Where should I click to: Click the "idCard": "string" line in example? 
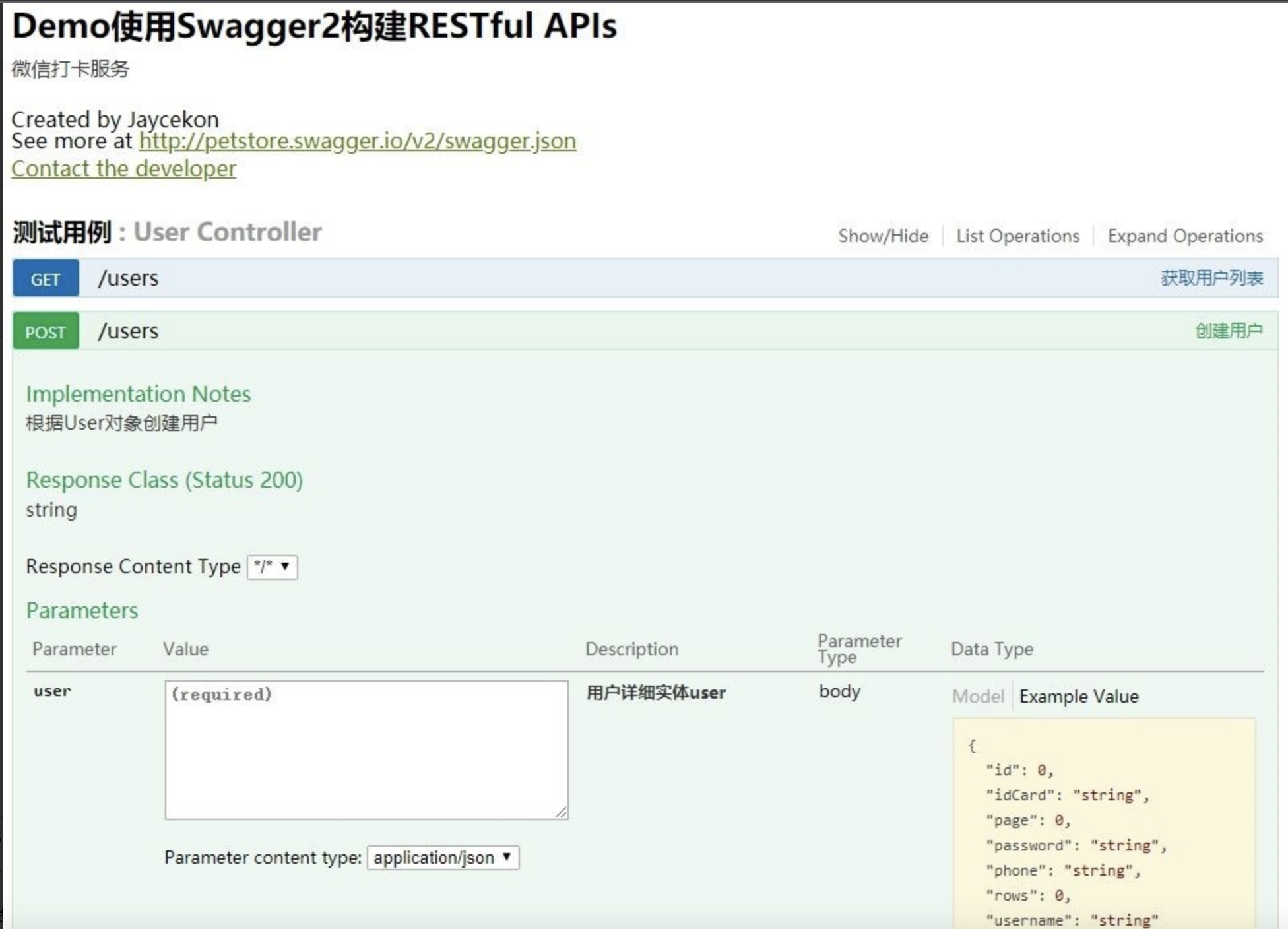1067,796
